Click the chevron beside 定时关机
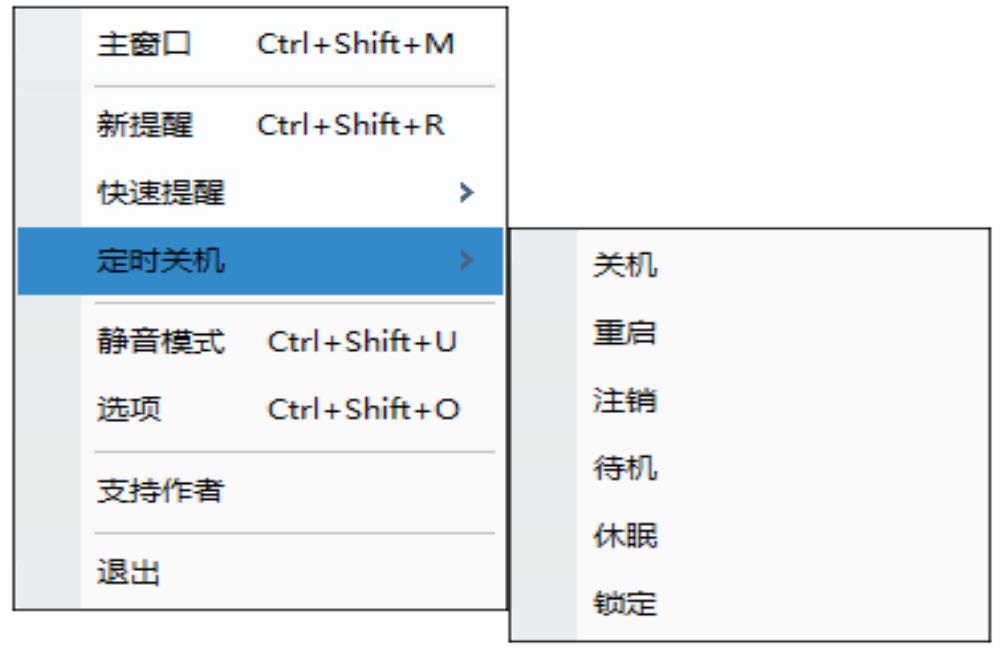Screen dimensions: 1000x650 click(x=465, y=262)
